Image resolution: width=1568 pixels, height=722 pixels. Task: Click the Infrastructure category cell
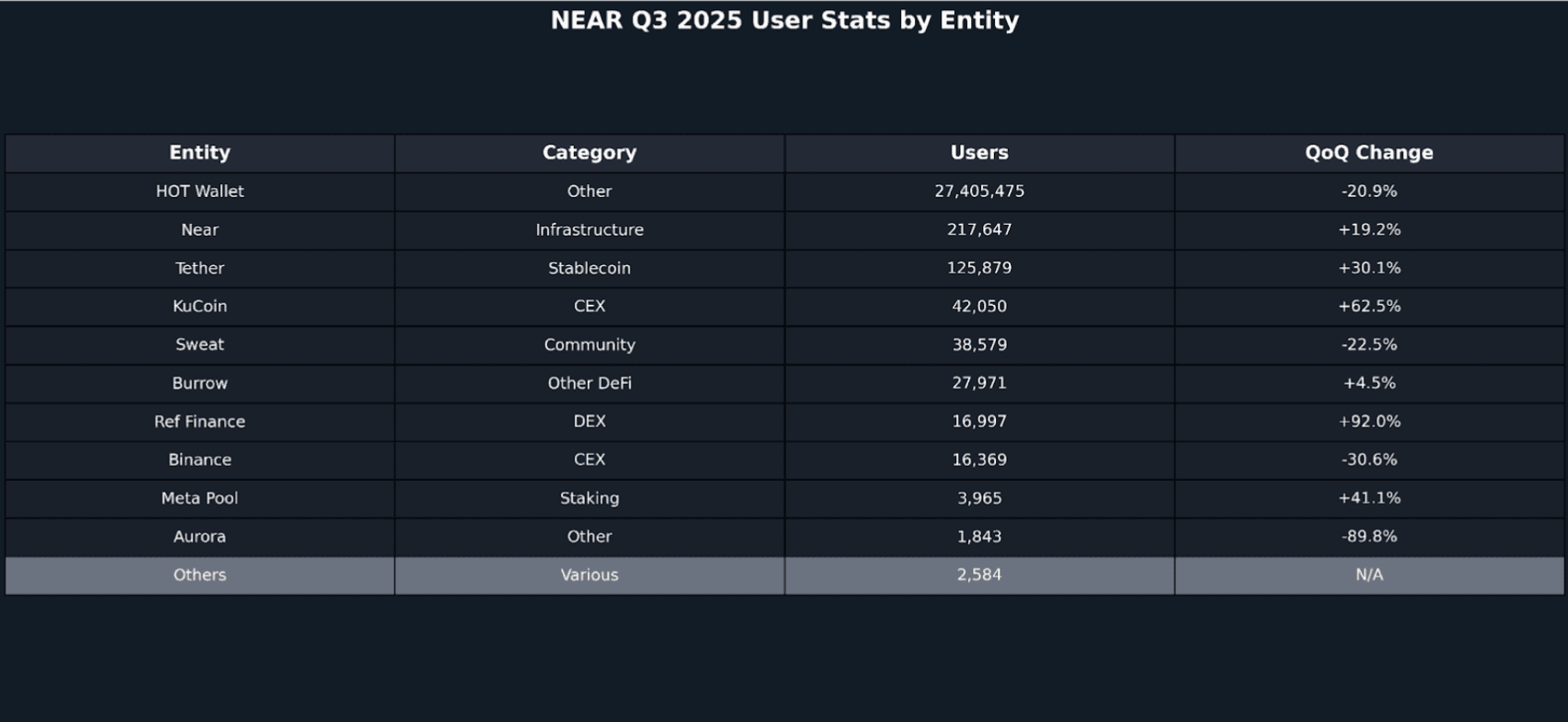tap(589, 230)
